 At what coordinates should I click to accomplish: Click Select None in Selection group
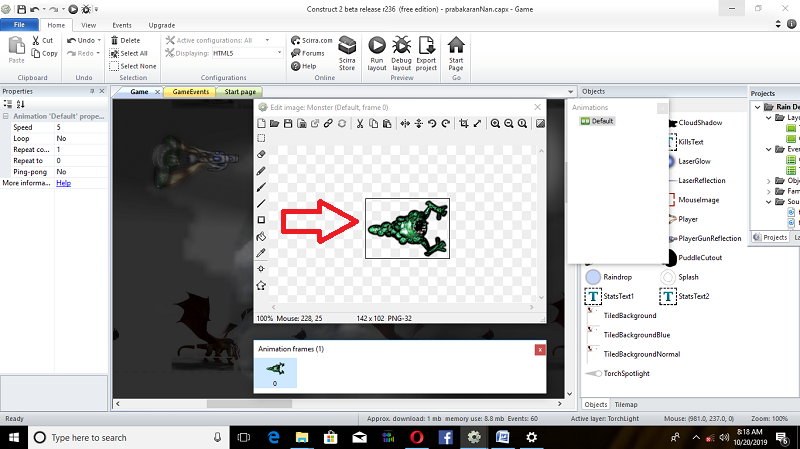[133, 66]
